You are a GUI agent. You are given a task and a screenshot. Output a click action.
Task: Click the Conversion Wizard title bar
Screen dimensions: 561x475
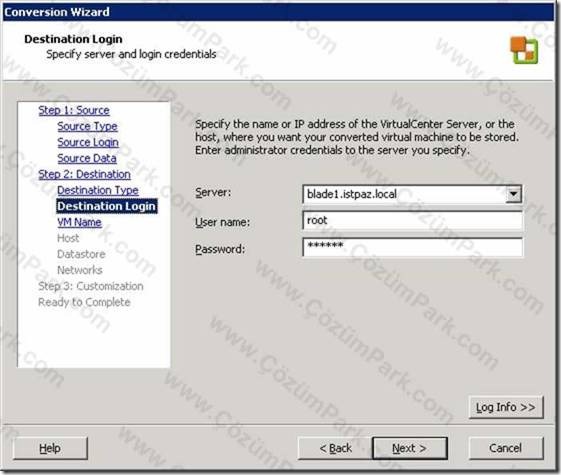tap(278, 12)
